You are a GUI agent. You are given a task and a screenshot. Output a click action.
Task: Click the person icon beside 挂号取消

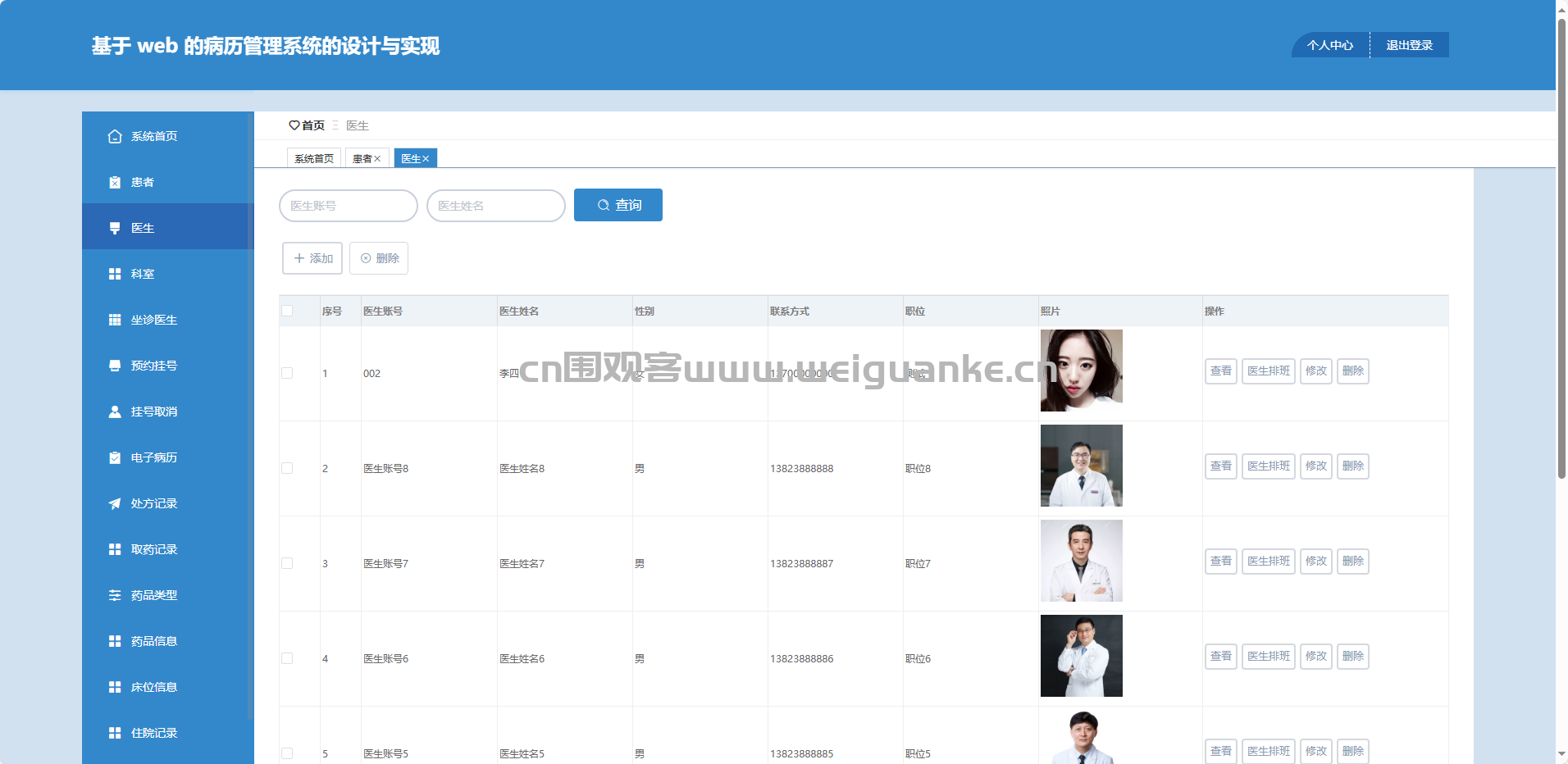115,412
